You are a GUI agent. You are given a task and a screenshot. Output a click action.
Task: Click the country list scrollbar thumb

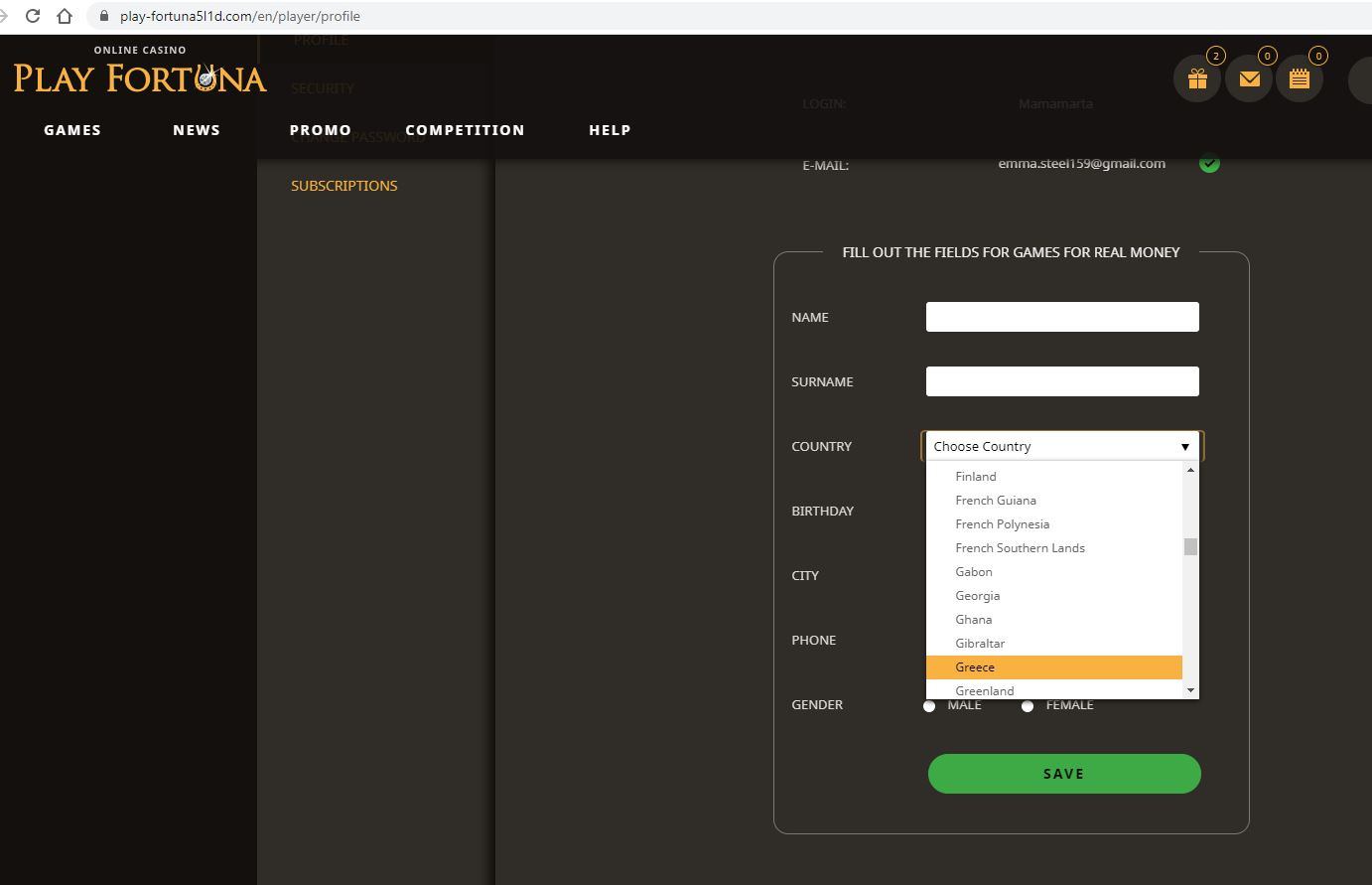pyautogui.click(x=1190, y=547)
